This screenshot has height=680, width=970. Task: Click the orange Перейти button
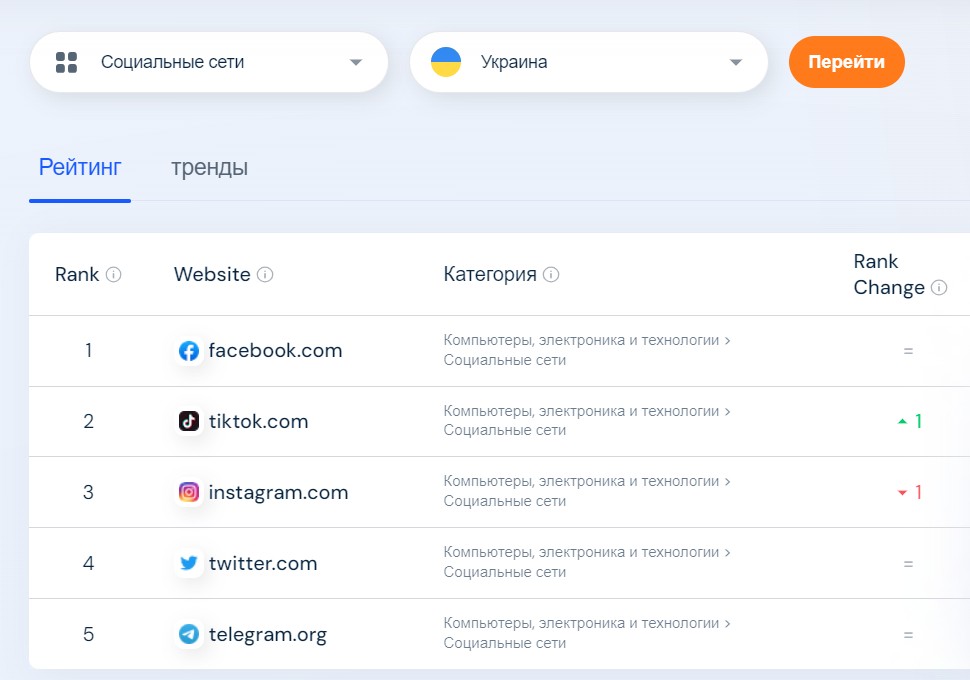click(x=846, y=62)
